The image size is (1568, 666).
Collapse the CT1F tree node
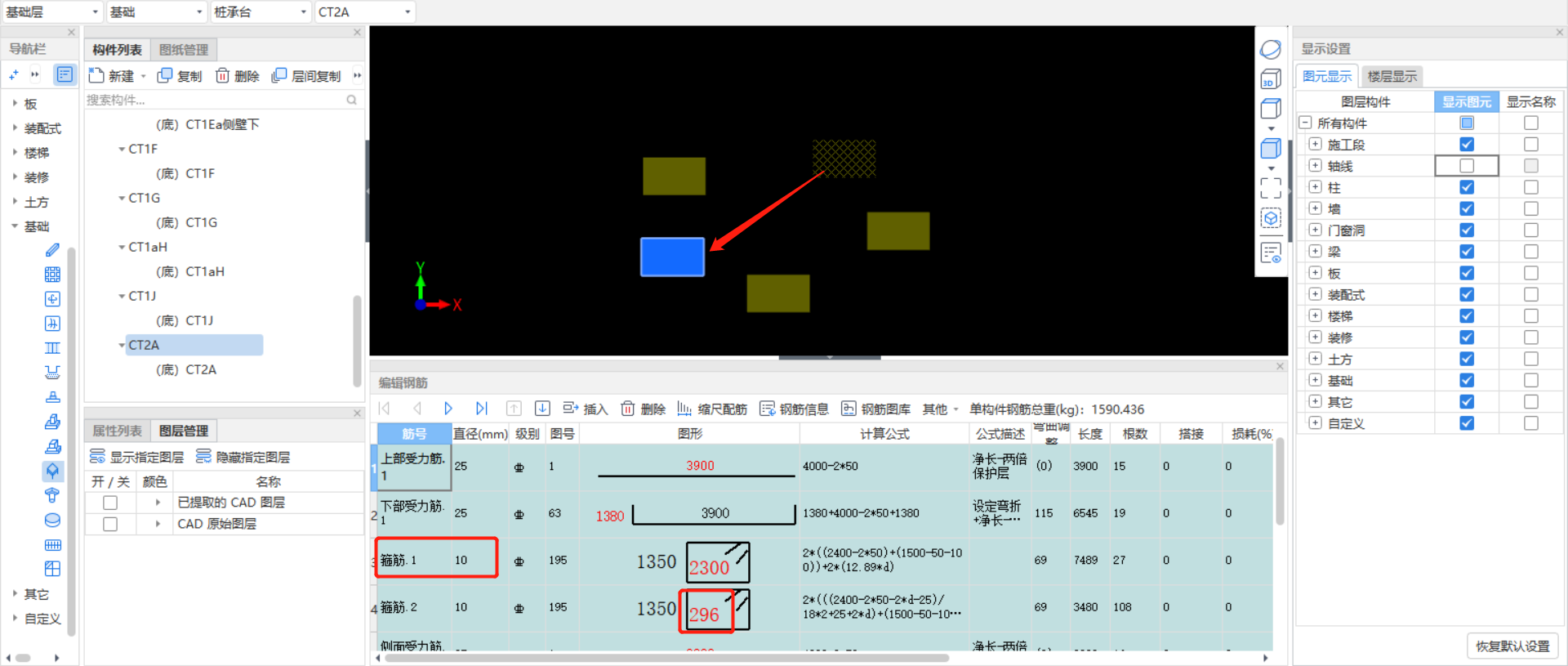[x=122, y=149]
